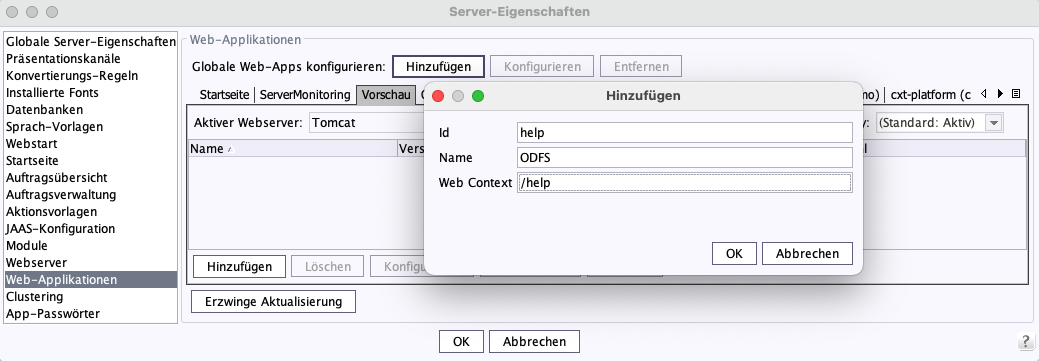Viewport: 1039px width, 361px height.
Task: Select Module in sidebar
Action: pyautogui.click(x=91, y=246)
